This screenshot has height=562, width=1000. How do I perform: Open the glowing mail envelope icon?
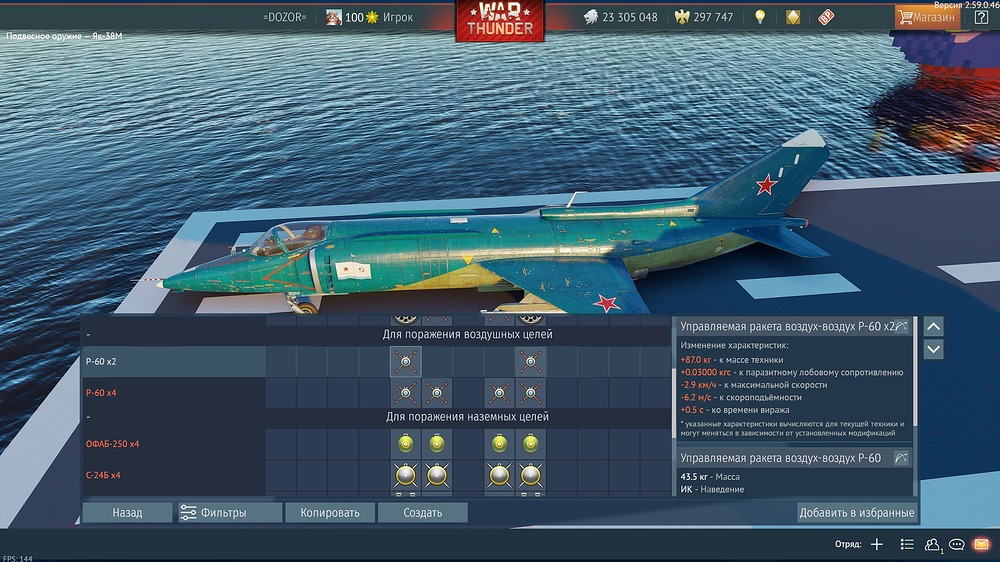(982, 544)
